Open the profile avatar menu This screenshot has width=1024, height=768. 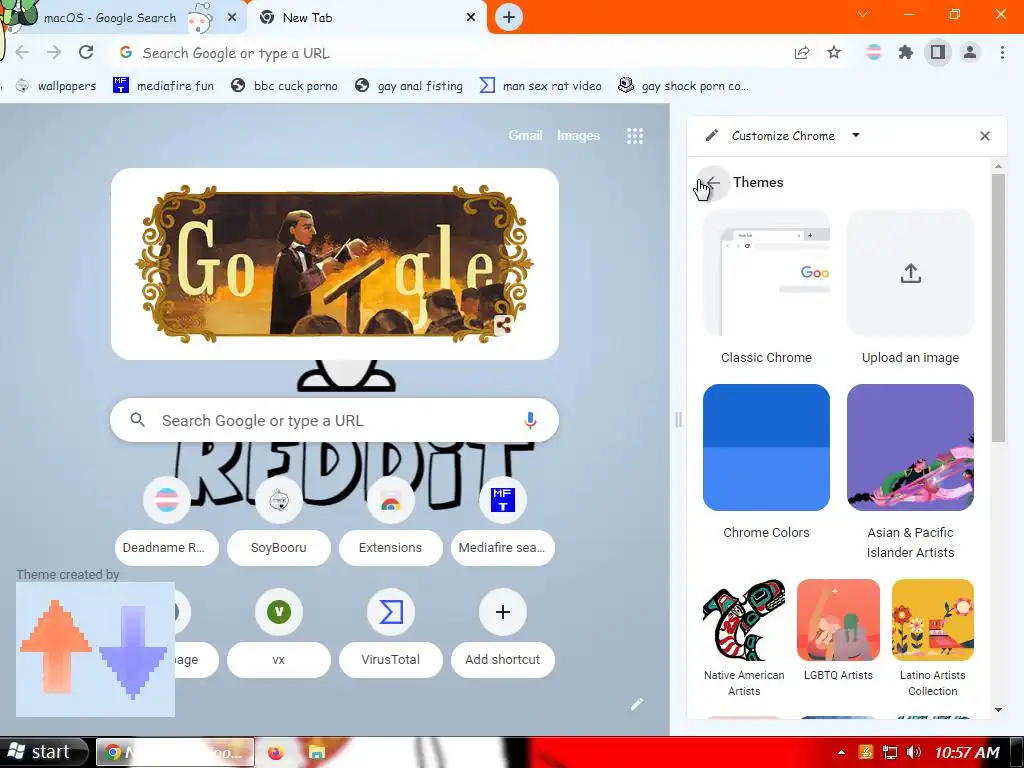coord(970,52)
